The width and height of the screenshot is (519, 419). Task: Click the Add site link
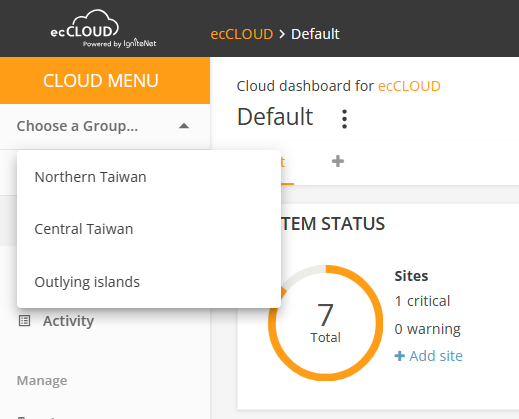tap(429, 356)
